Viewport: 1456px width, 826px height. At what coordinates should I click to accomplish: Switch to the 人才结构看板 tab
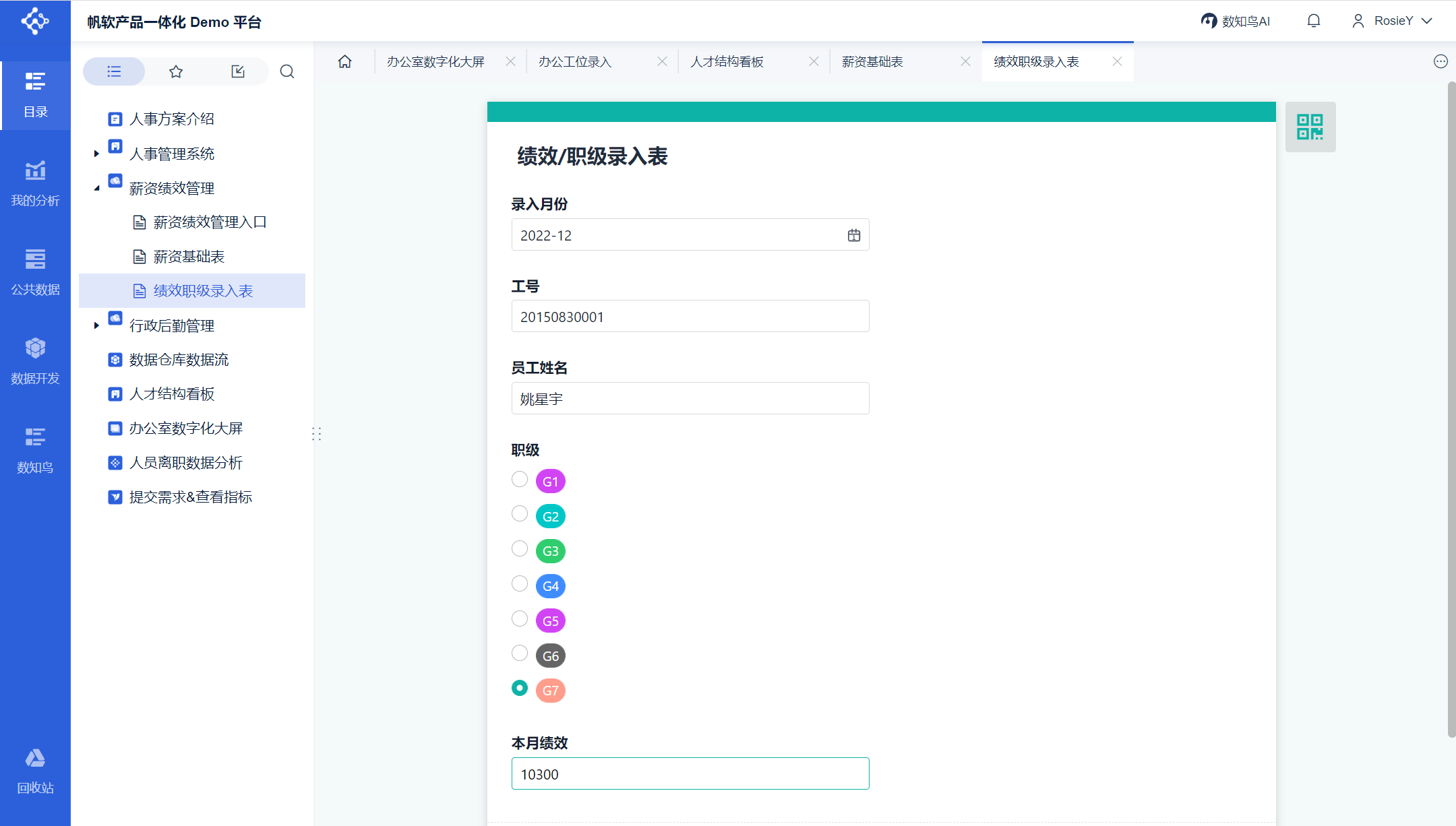click(x=727, y=62)
